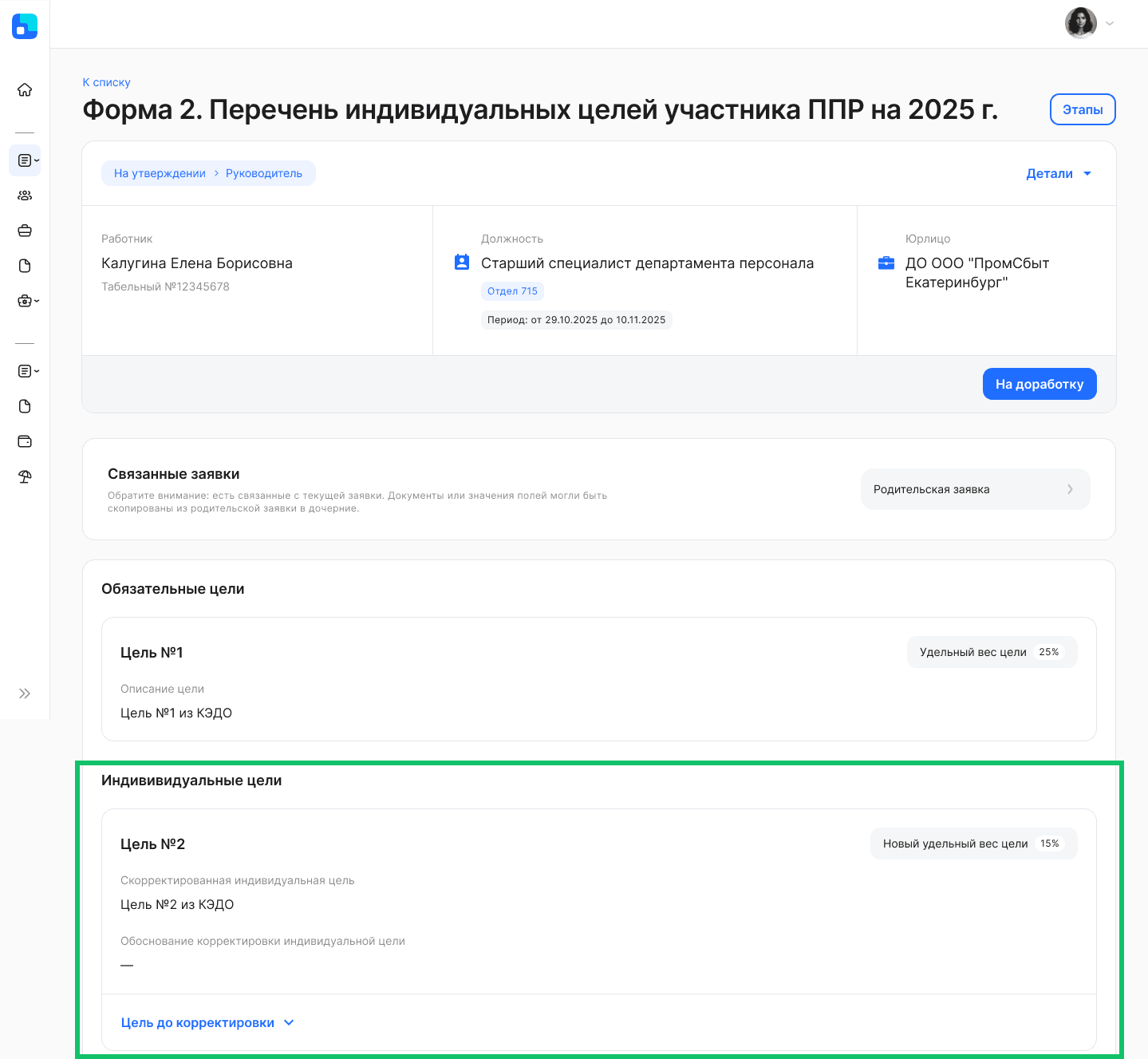This screenshot has width=1148, height=1059.
Task: Select the beach umbrella vacation icon
Action: click(x=25, y=476)
